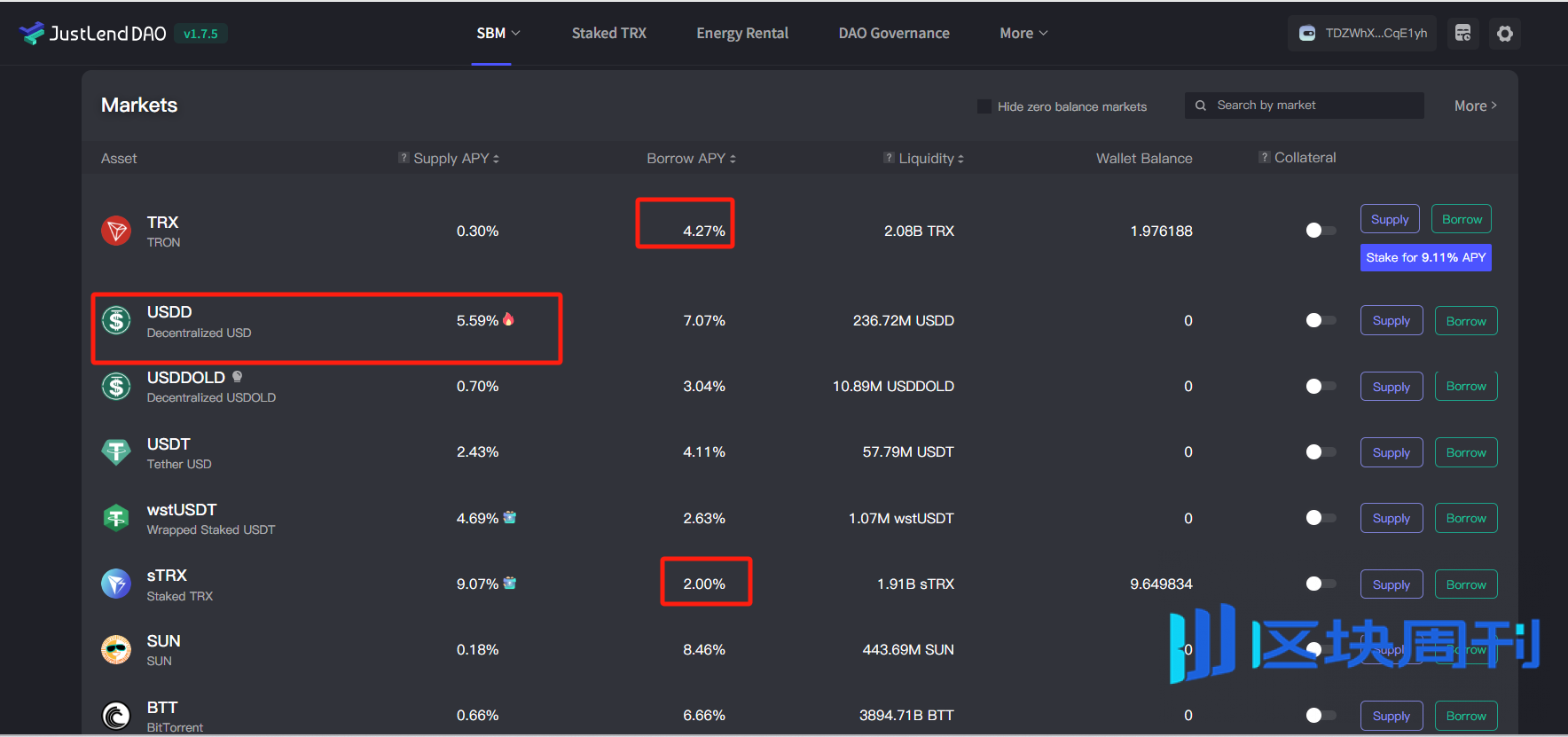Click the fire icon beside USDD 5.59%
The image size is (1568, 737).
(508, 319)
